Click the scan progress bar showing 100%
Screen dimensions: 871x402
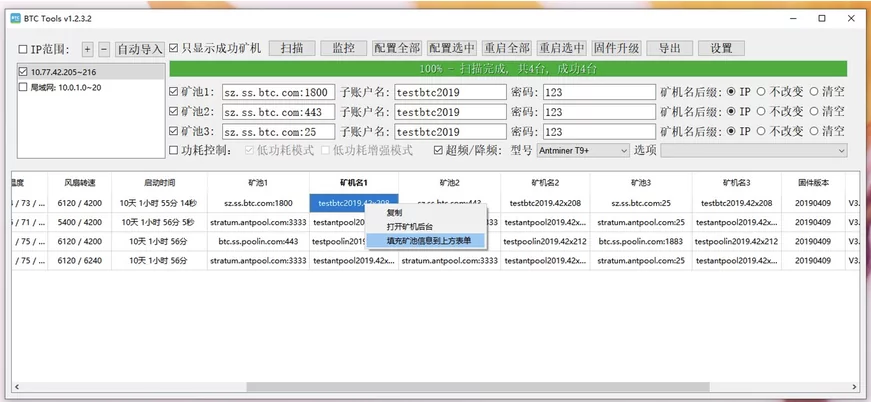[508, 69]
